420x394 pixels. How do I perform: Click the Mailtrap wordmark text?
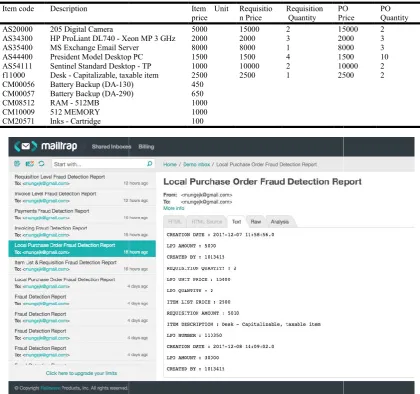click(x=59, y=146)
